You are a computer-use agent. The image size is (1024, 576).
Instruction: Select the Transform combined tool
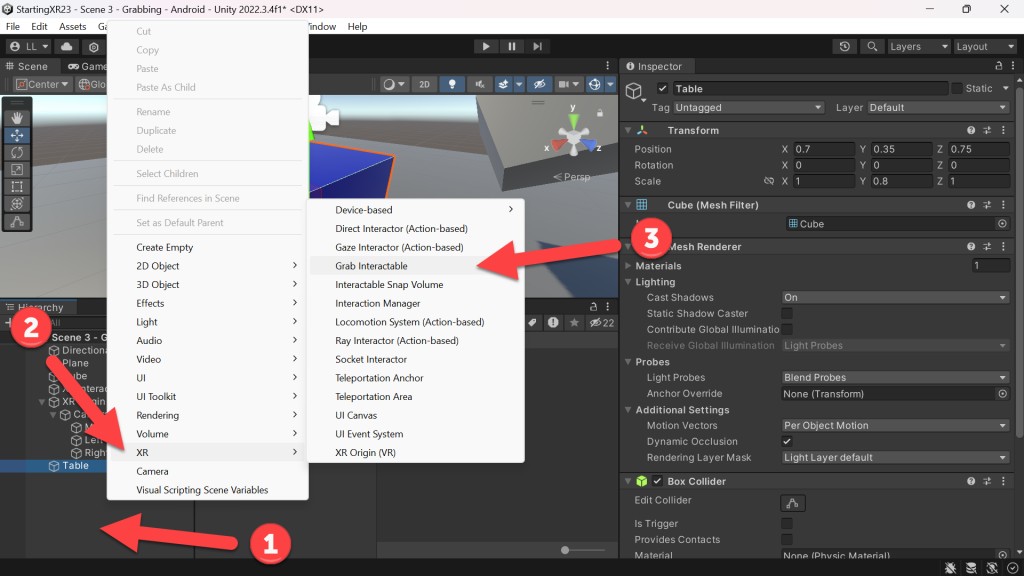[17, 204]
